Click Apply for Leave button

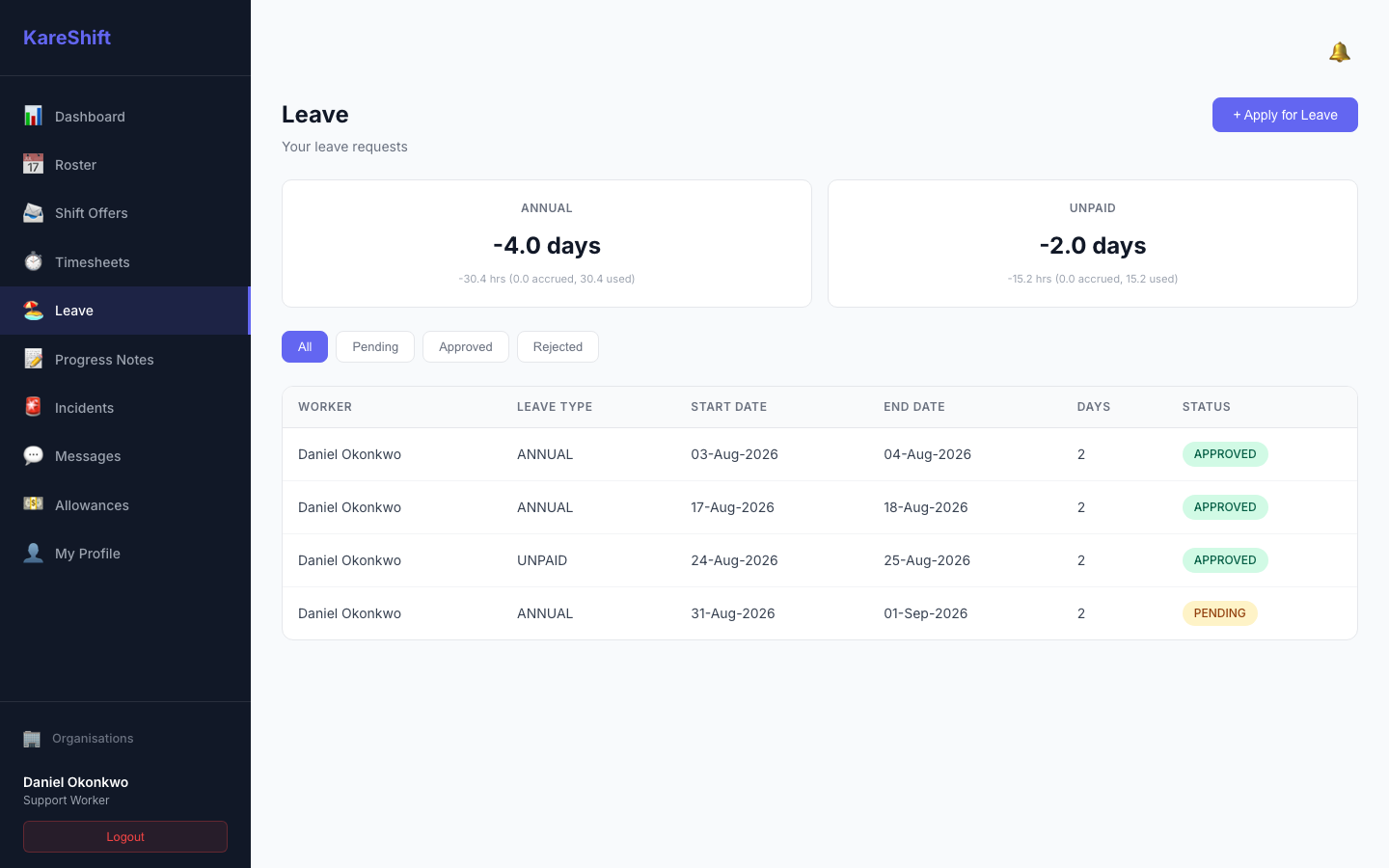point(1285,115)
